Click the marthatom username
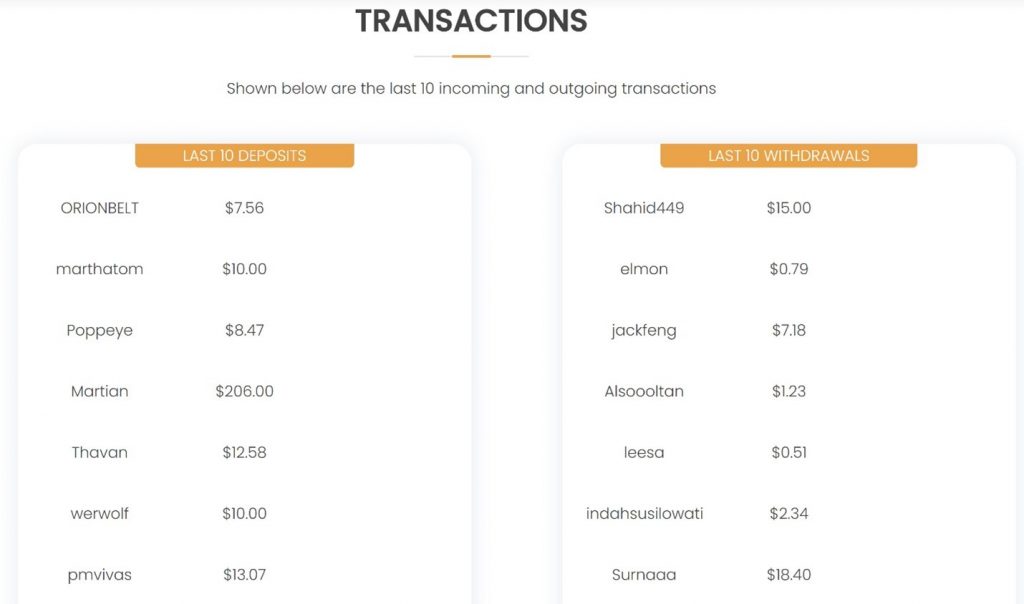The height and width of the screenshot is (604, 1024). (99, 269)
